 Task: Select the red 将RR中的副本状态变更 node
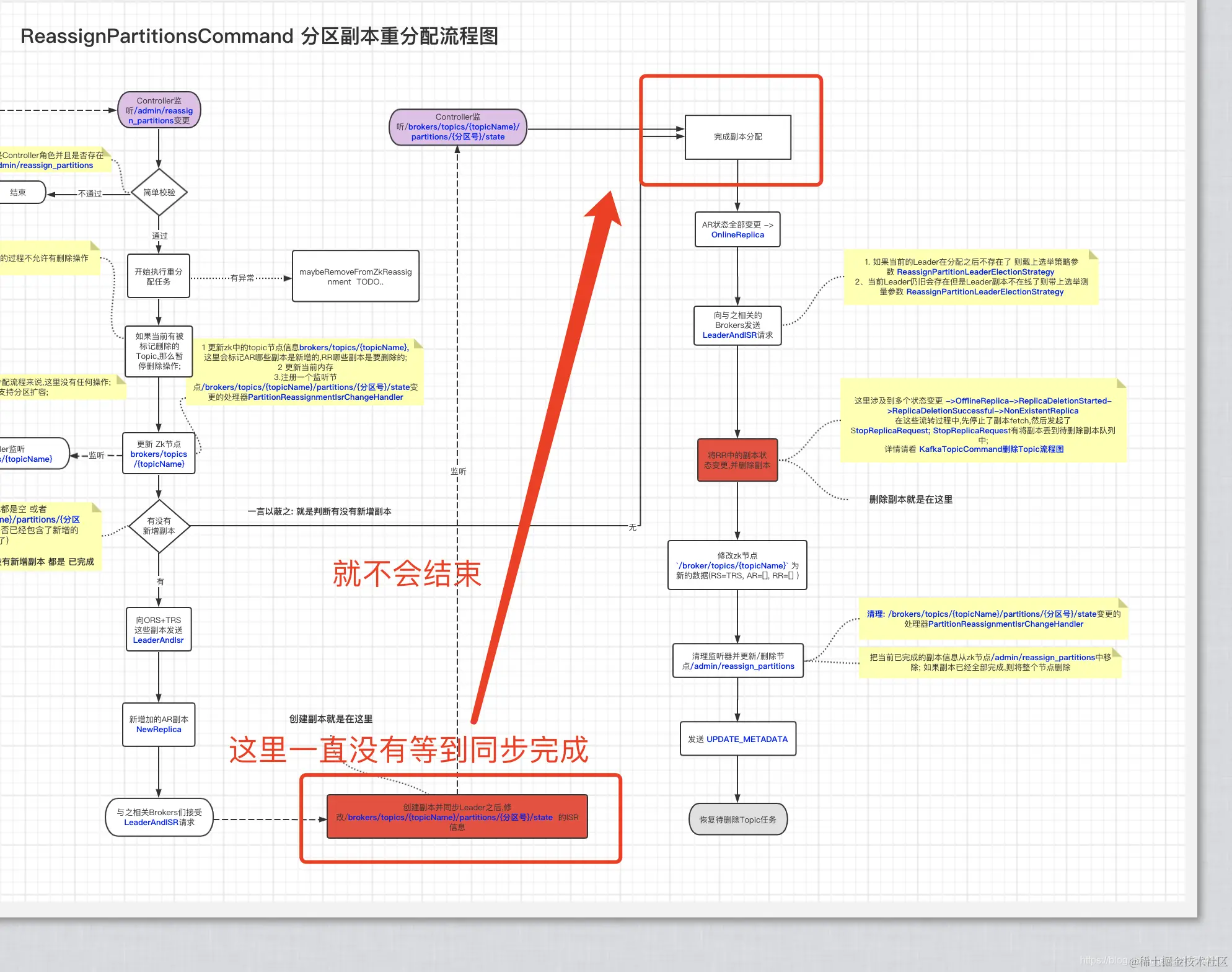(737, 461)
